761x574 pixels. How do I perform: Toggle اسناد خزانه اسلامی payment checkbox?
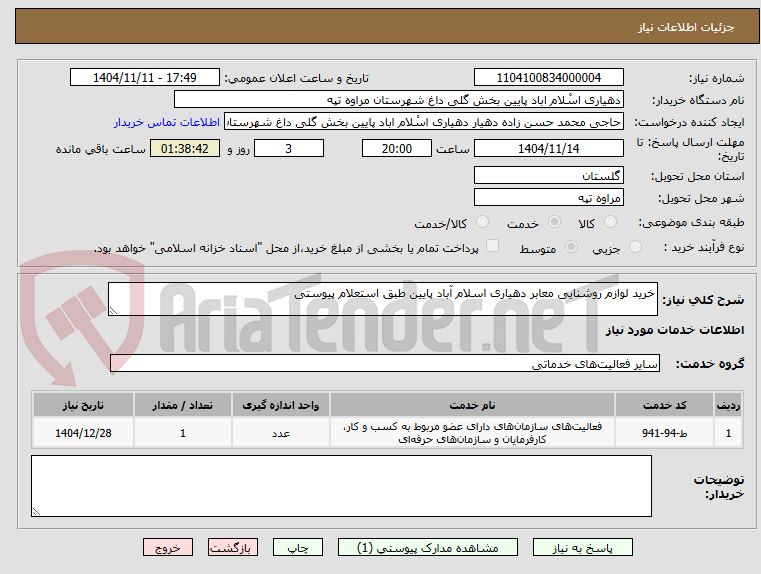[493, 246]
